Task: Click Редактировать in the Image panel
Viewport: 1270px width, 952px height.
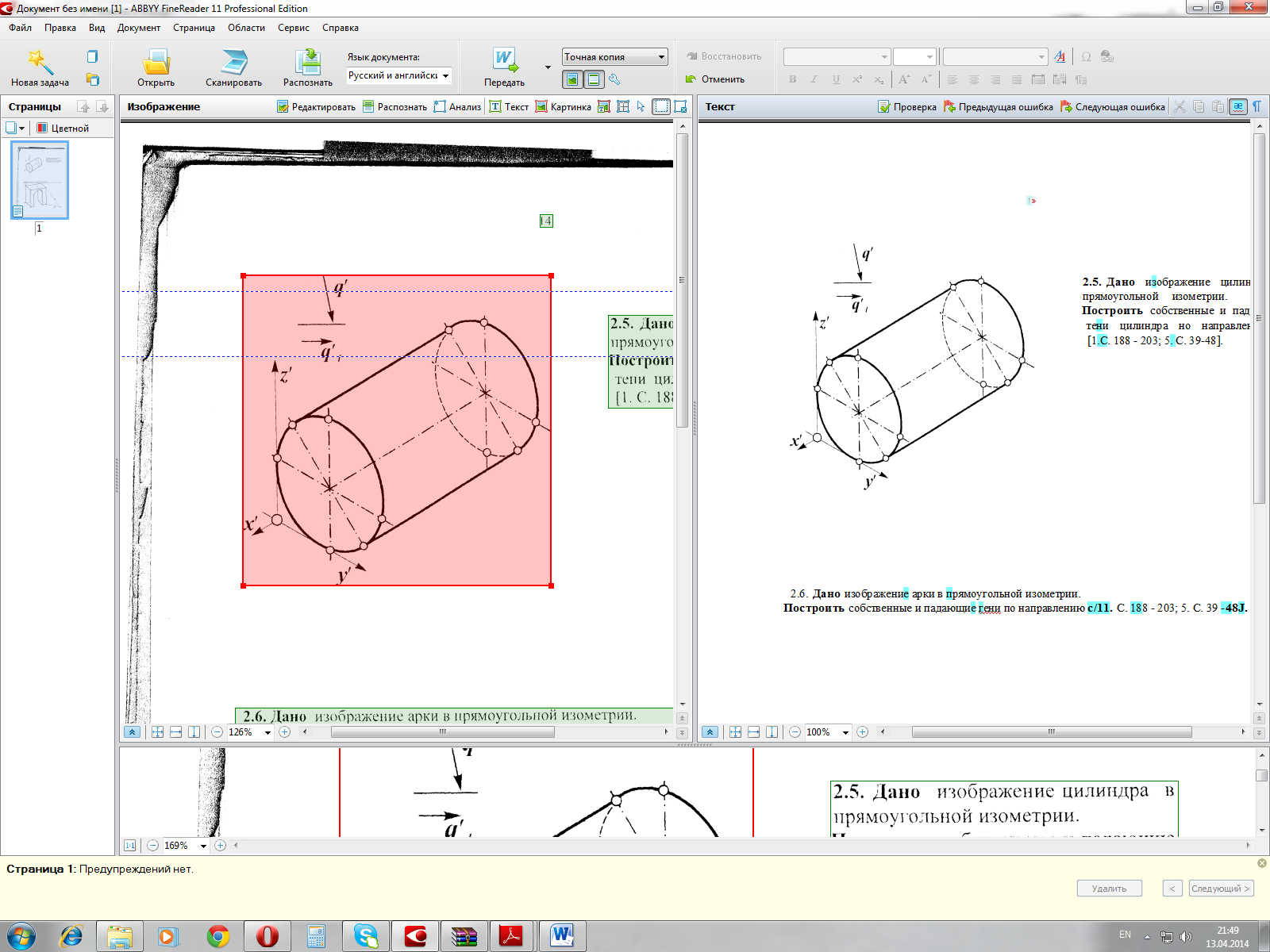Action: coord(316,107)
